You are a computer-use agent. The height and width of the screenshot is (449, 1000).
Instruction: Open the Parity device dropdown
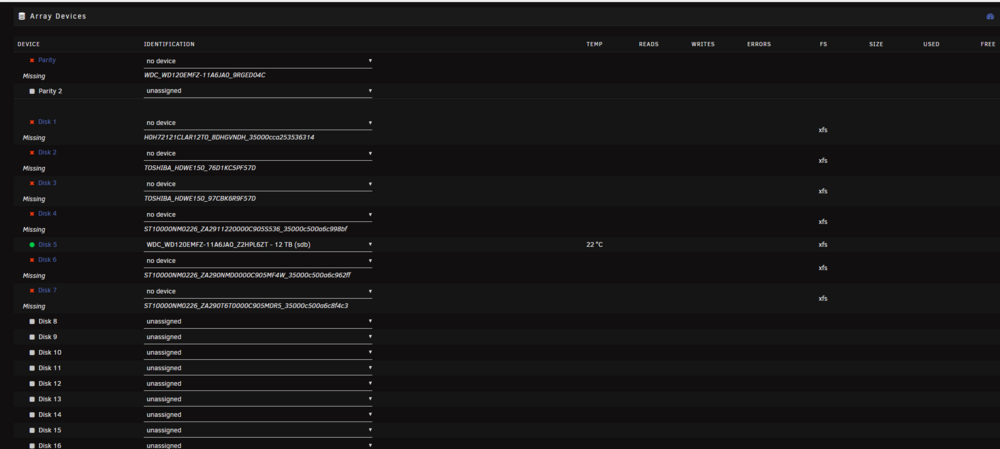click(258, 61)
